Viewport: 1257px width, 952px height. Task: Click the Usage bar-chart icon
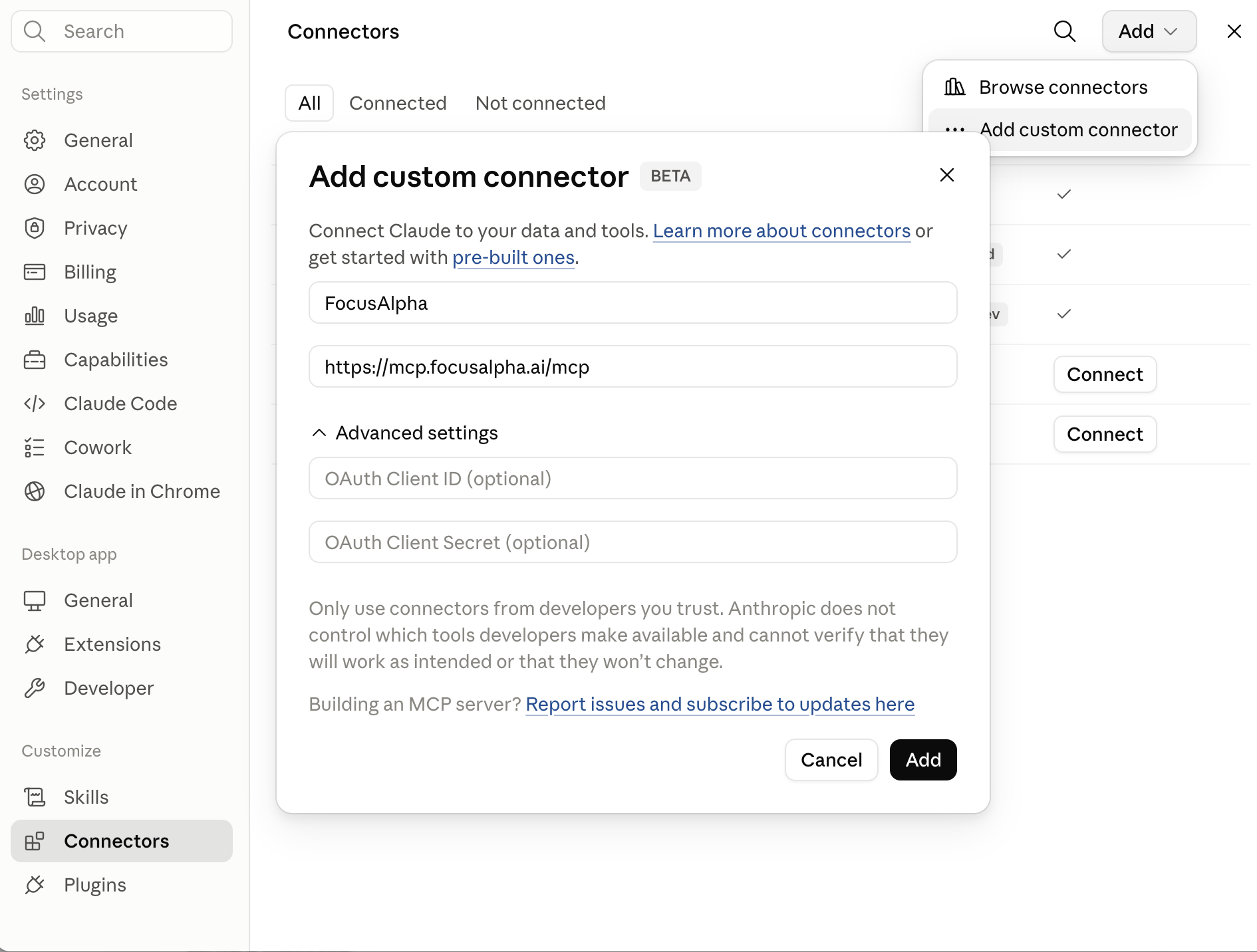(x=35, y=316)
